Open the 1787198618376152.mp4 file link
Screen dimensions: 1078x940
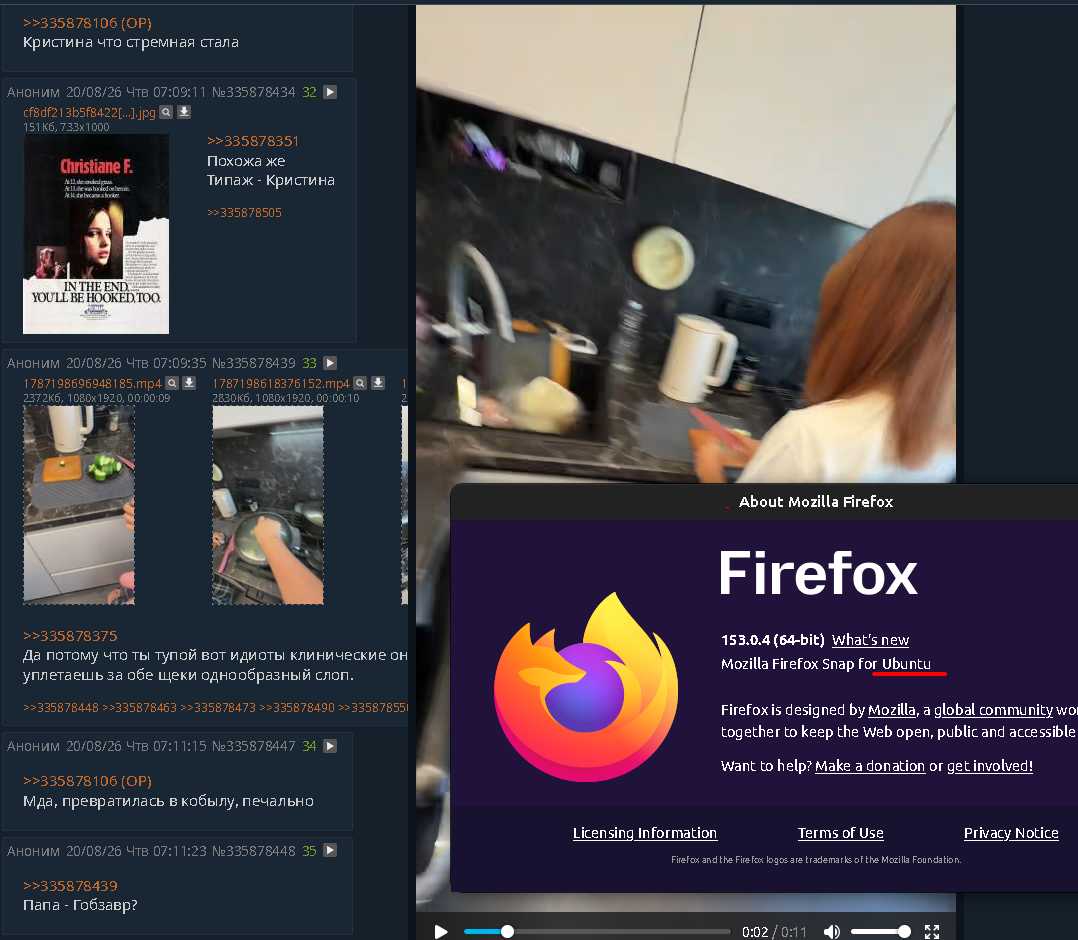tap(280, 383)
